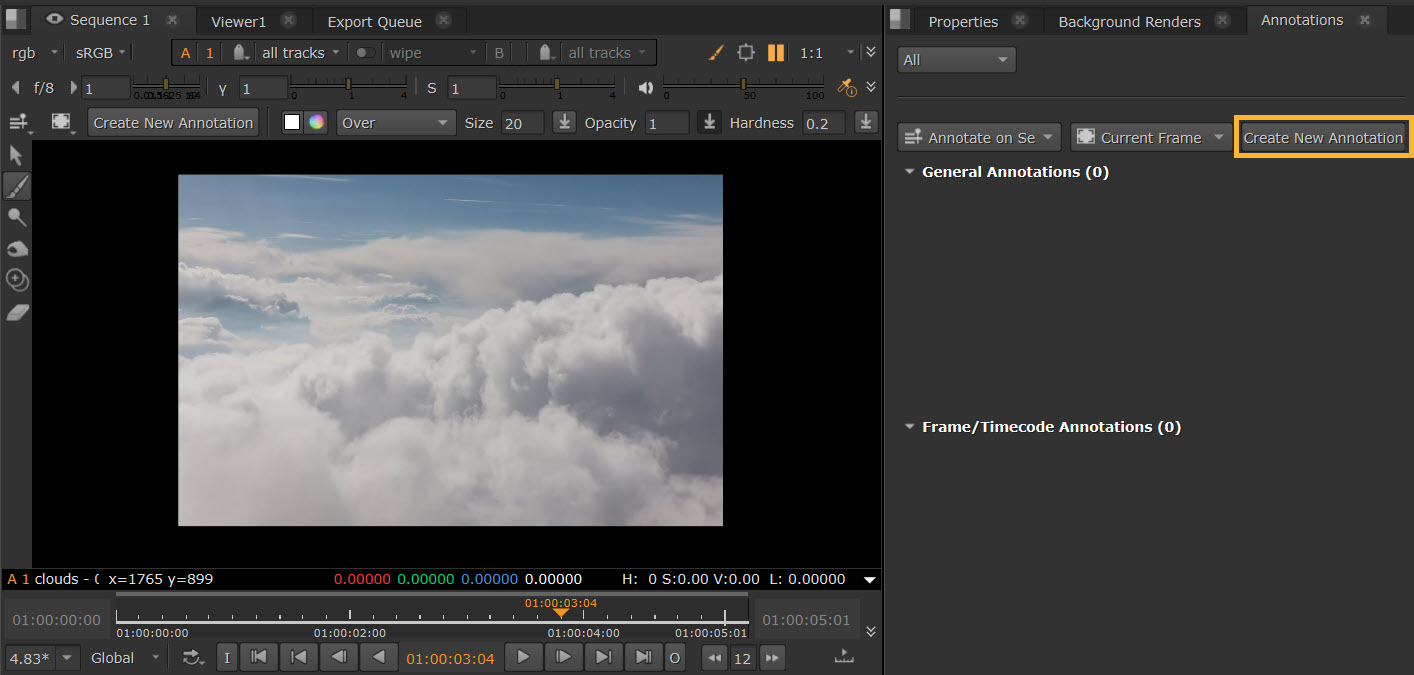Toggle the audio mute speaker icon
The width and height of the screenshot is (1414, 675).
(646, 88)
